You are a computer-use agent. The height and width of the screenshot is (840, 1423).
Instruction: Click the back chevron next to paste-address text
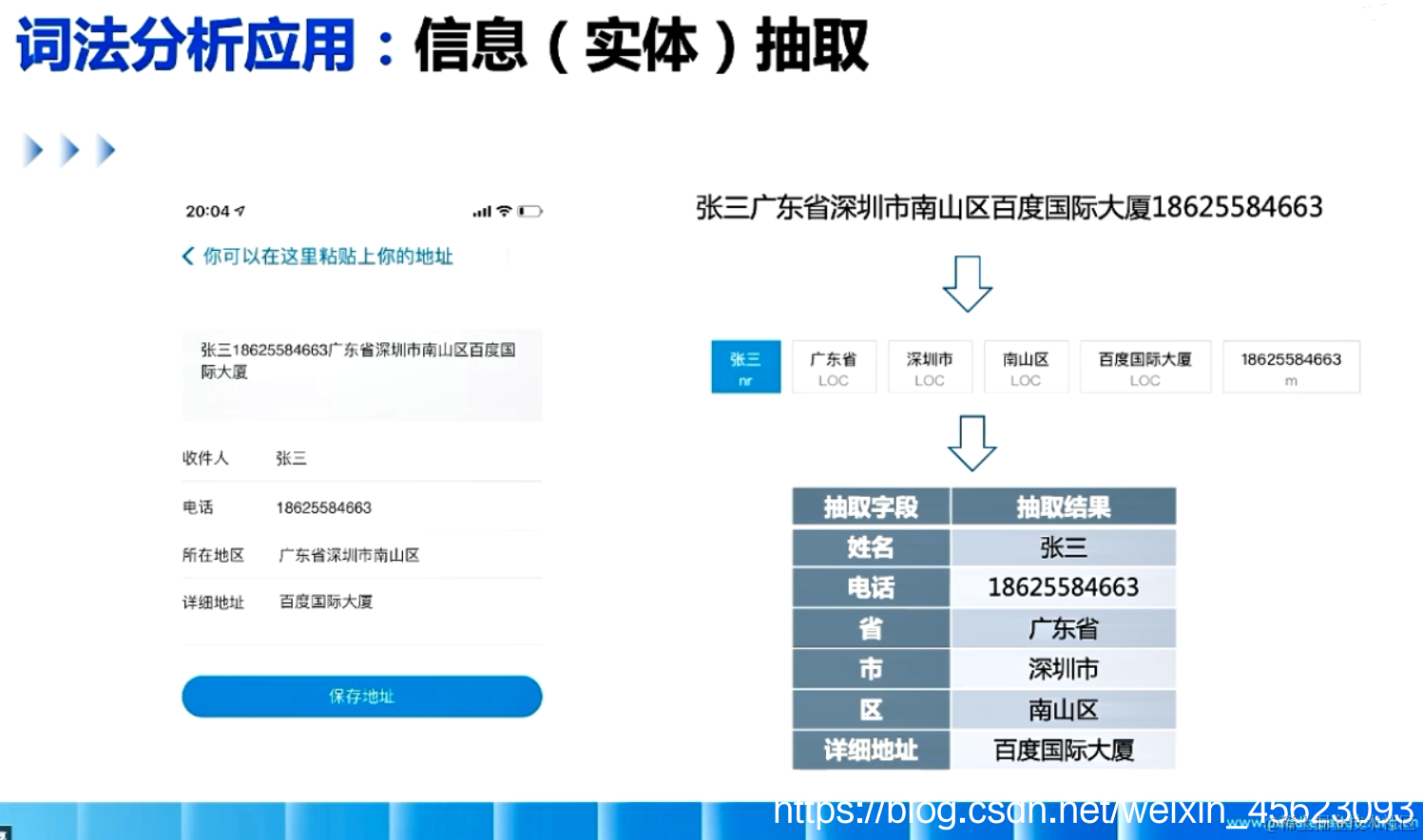click(186, 256)
